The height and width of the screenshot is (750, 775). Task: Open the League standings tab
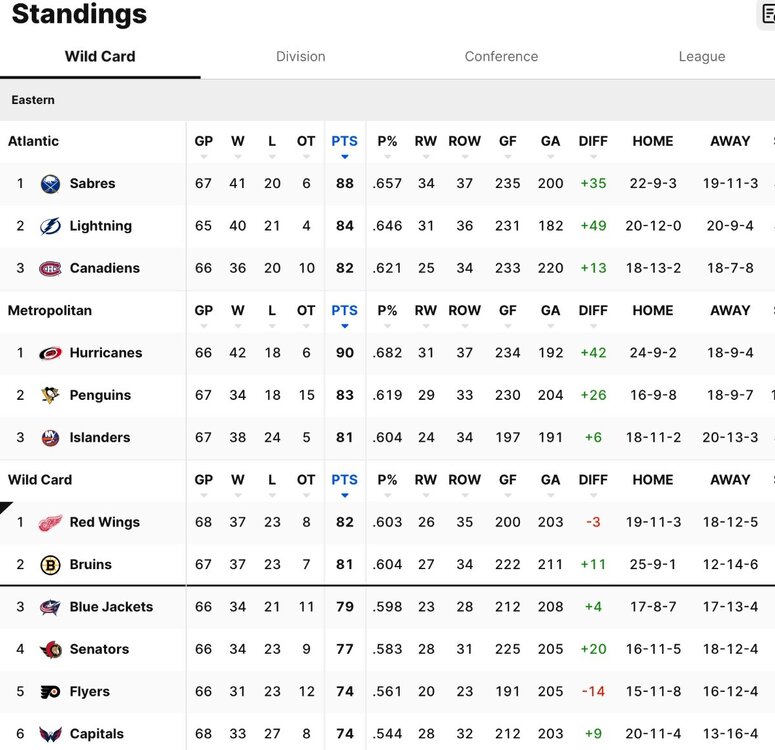tap(702, 57)
